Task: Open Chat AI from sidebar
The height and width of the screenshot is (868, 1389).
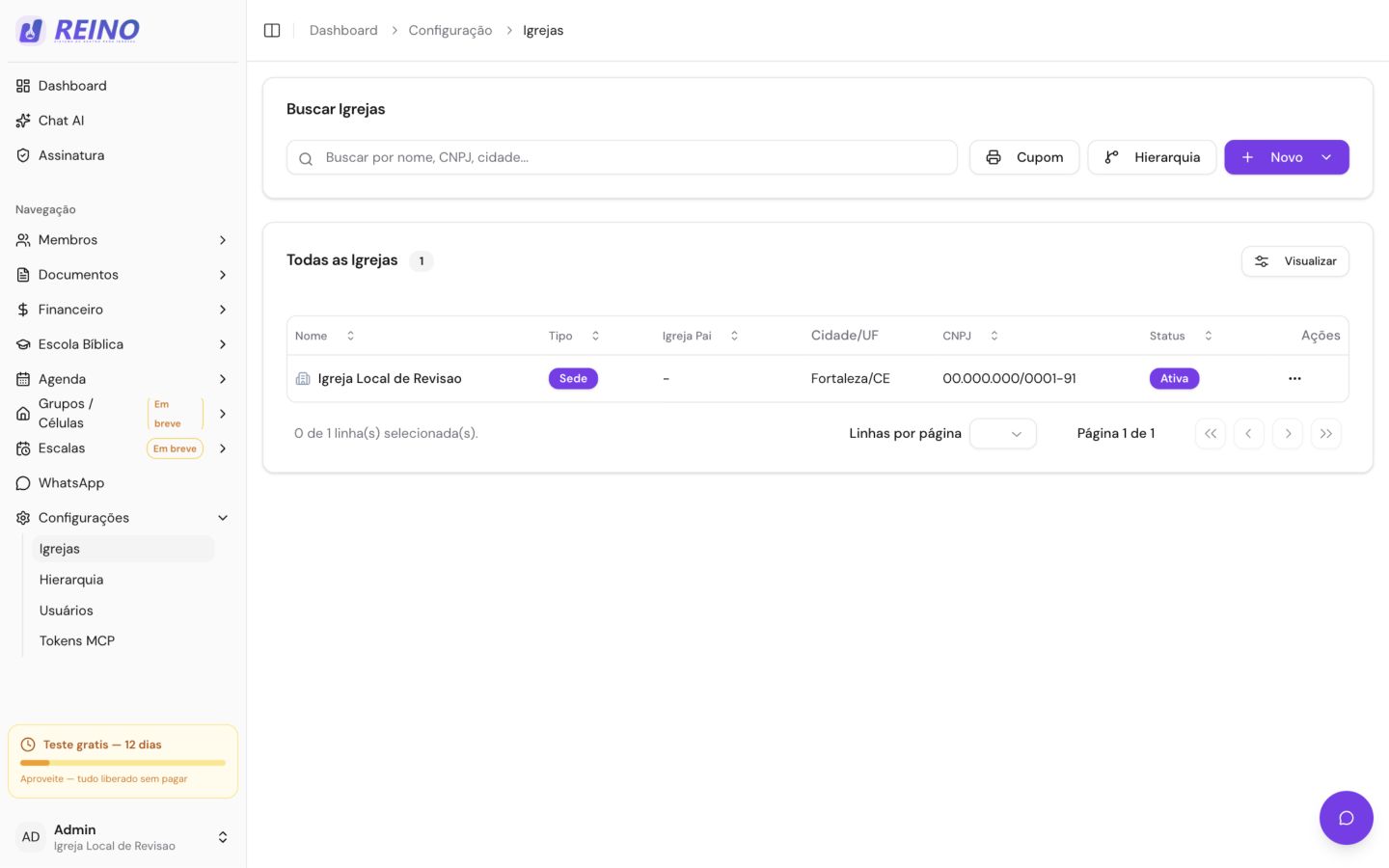Action: (123, 121)
